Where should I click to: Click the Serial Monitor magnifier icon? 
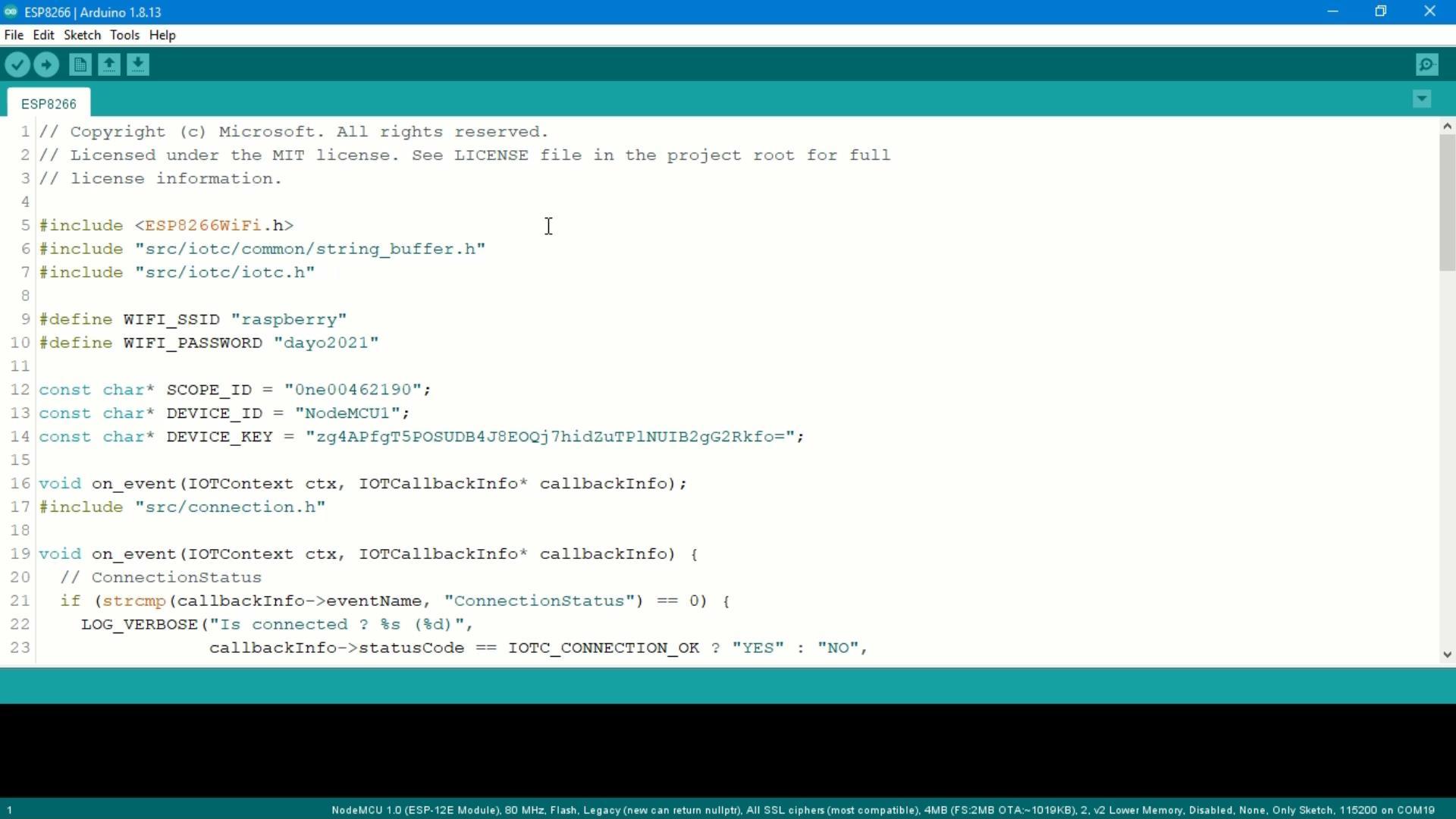[x=1426, y=64]
